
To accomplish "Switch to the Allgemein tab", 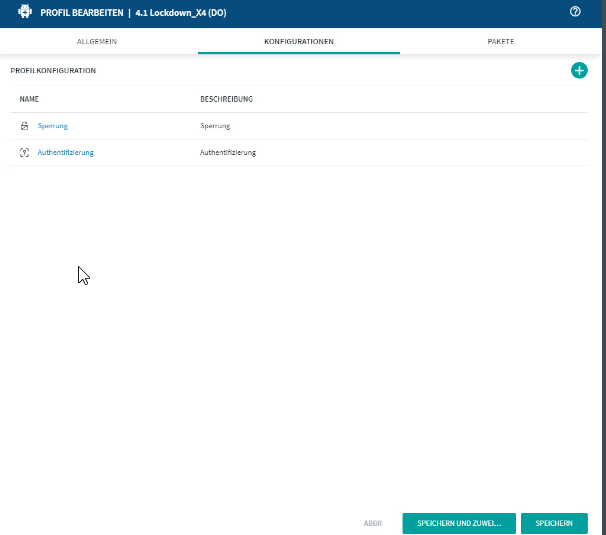I will [97, 42].
